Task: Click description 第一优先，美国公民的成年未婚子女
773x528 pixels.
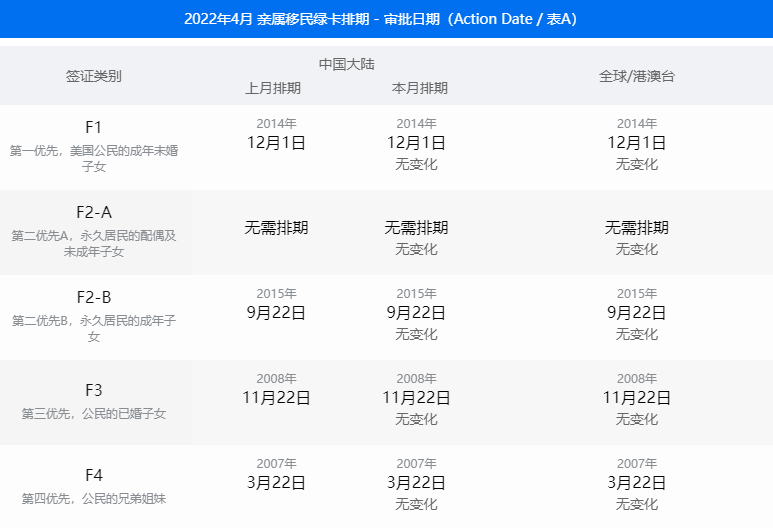Action: click(94, 158)
